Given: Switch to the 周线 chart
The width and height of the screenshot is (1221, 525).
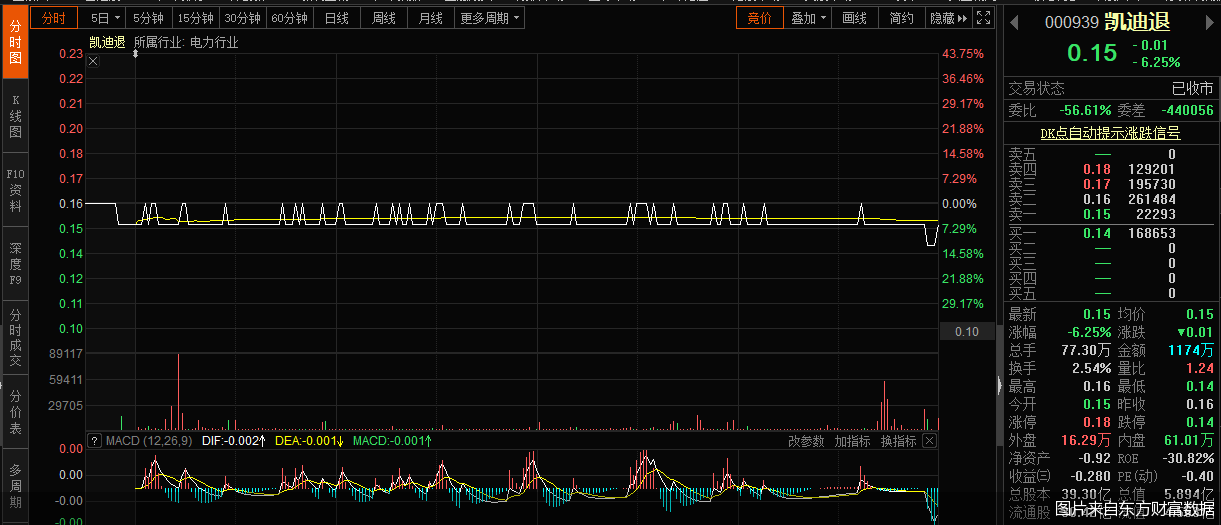Looking at the screenshot, I should (x=384, y=18).
